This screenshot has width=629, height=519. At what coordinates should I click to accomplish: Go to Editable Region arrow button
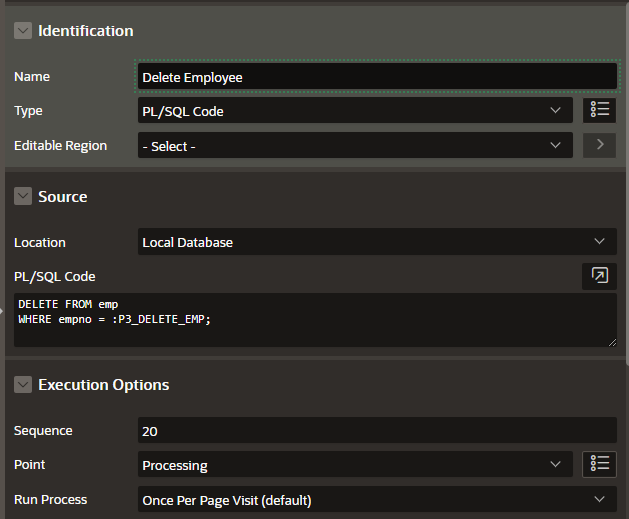pos(599,145)
